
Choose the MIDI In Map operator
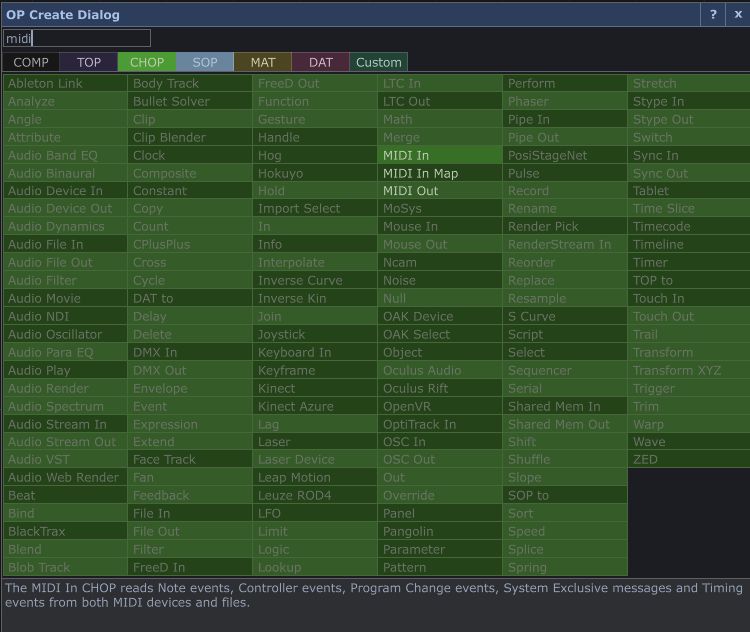click(440, 173)
